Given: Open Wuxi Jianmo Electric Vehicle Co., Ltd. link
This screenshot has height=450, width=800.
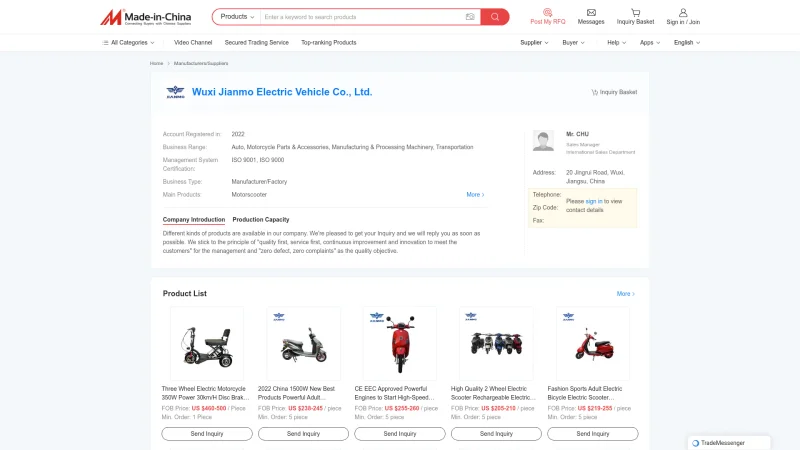Looking at the screenshot, I should 282,92.
